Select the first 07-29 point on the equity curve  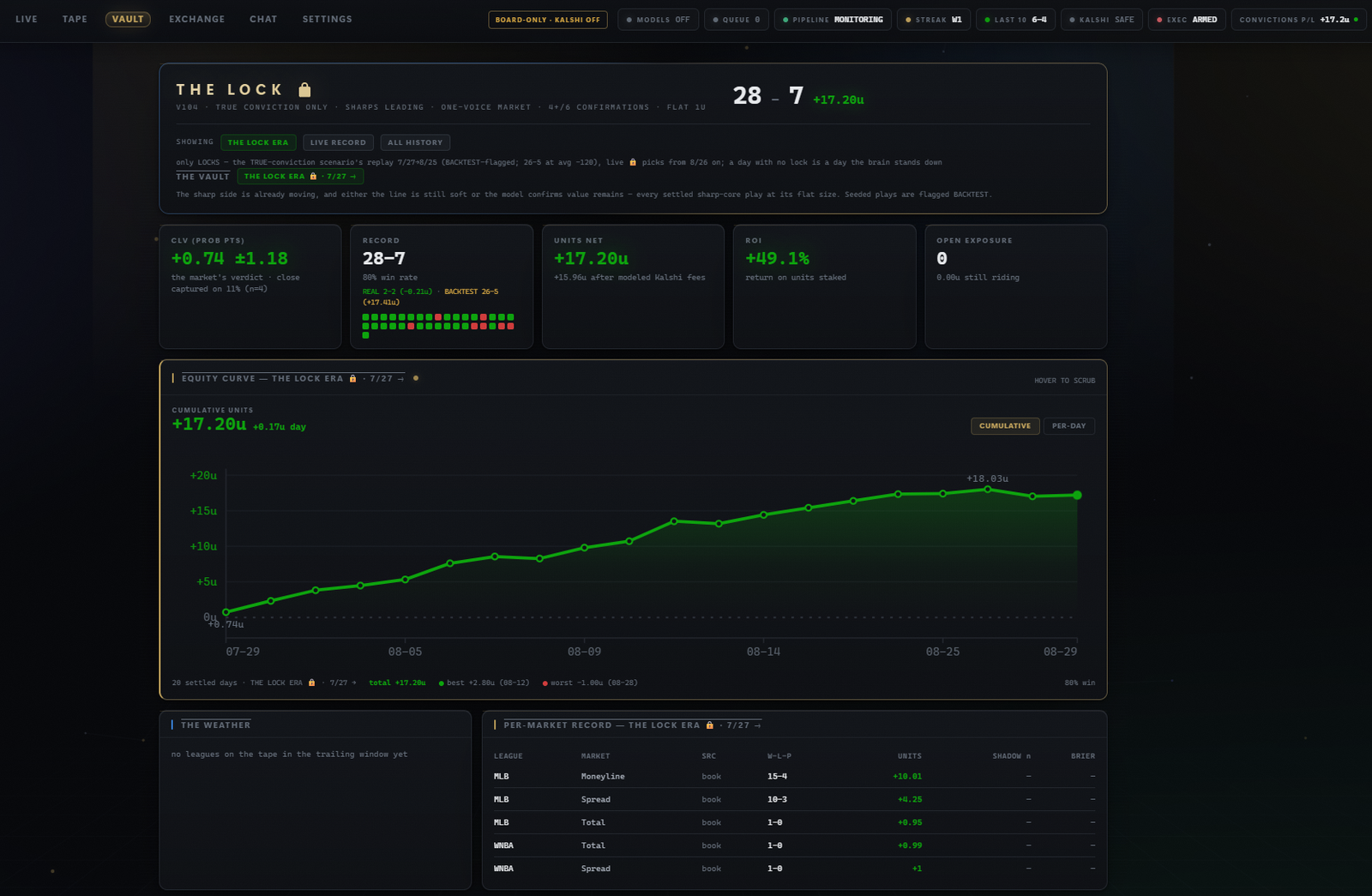pos(226,612)
